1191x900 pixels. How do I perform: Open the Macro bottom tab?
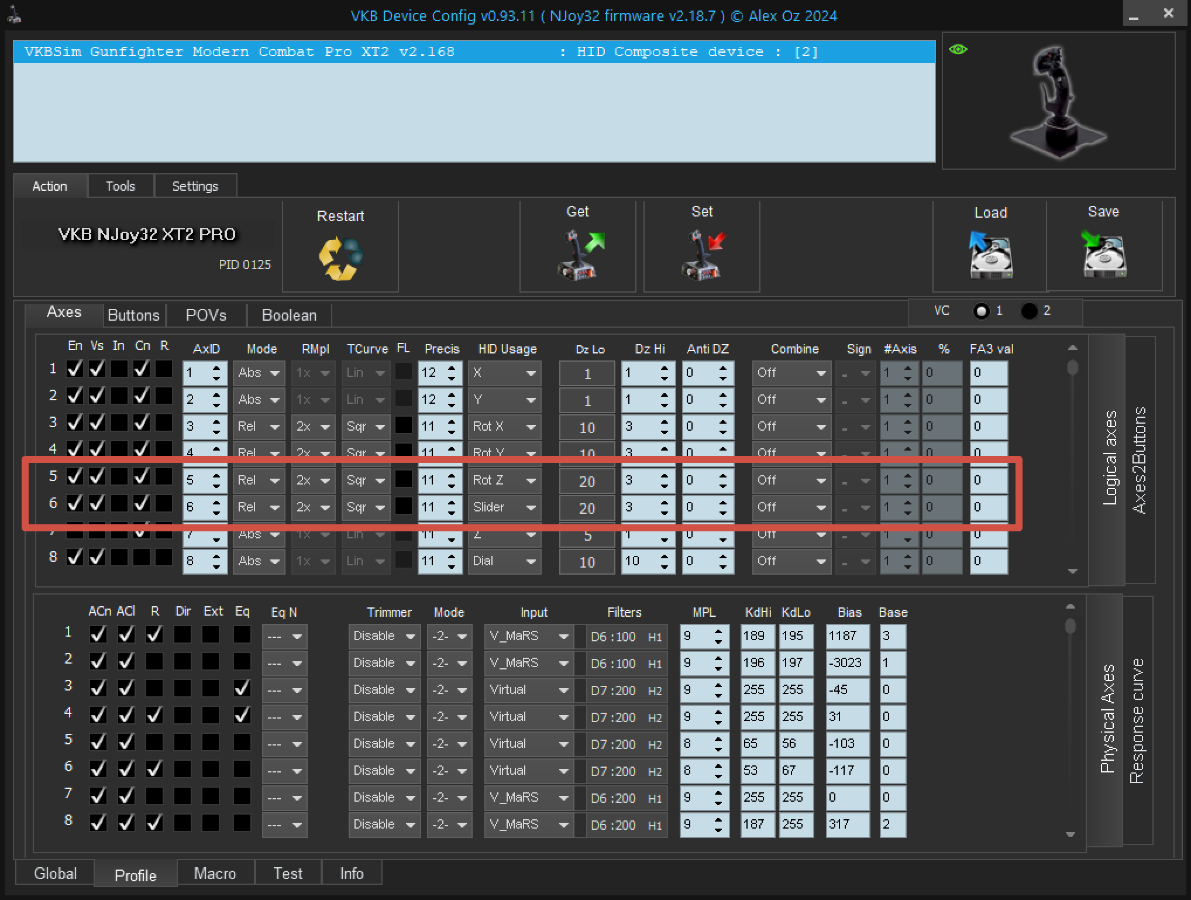(215, 873)
